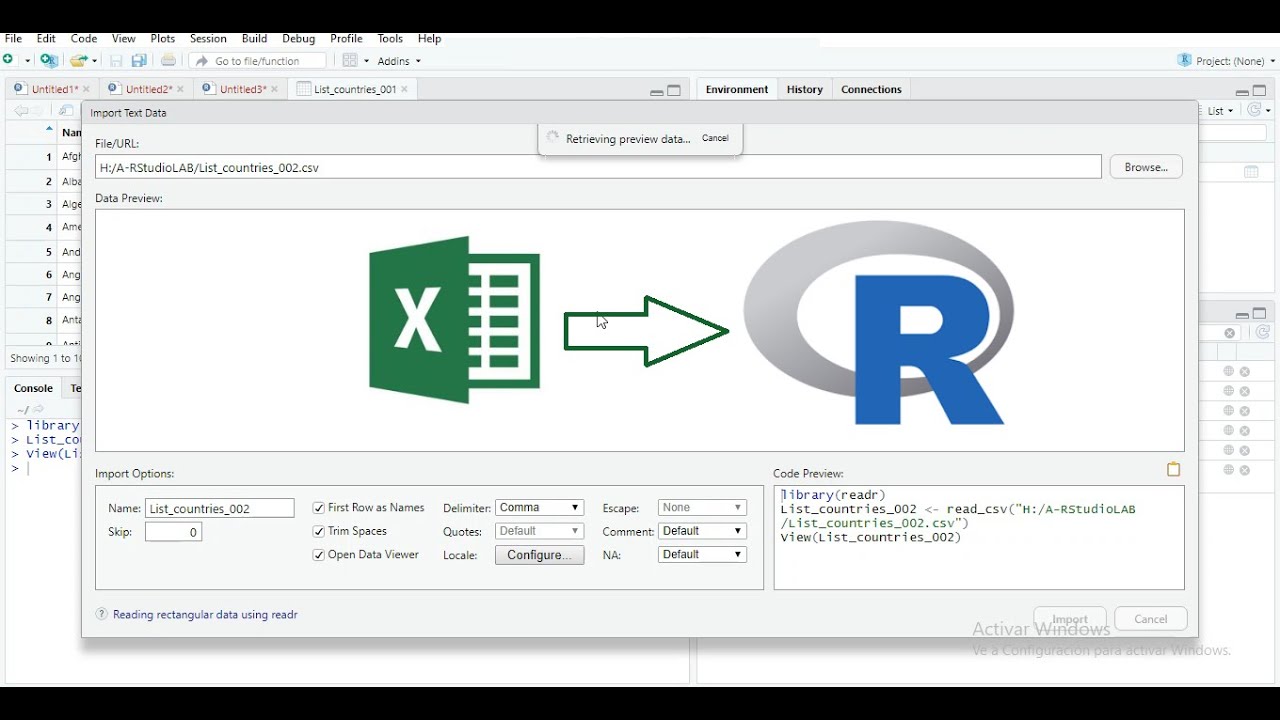Open the Plots menu
1280x720 pixels.
(162, 38)
